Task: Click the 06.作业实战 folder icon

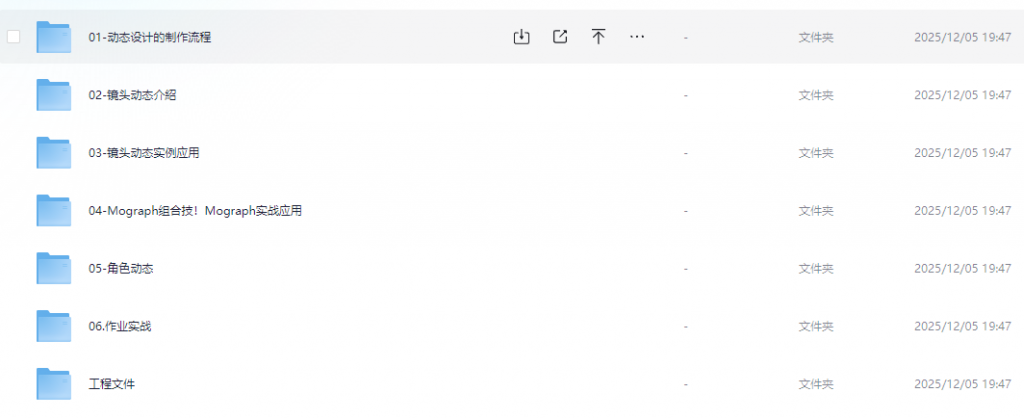Action: (54, 327)
